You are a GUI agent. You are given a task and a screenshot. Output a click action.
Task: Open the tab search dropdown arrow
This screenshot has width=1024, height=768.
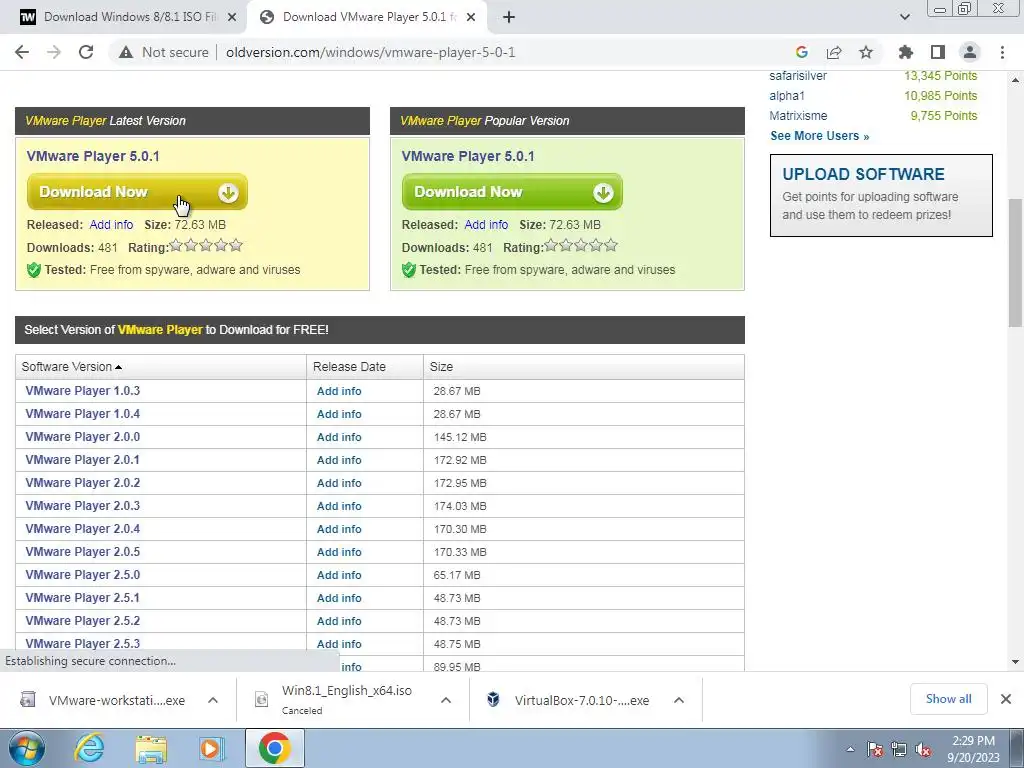(904, 18)
